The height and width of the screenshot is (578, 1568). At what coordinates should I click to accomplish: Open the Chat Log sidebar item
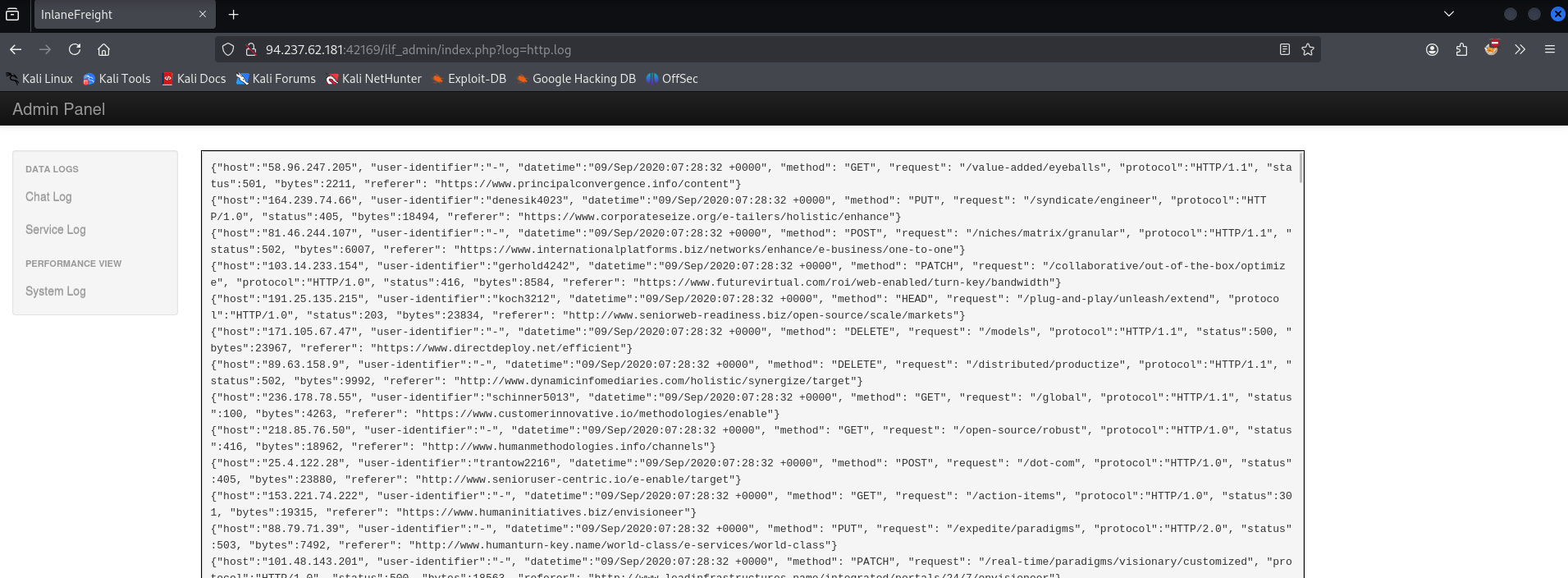pyautogui.click(x=48, y=197)
